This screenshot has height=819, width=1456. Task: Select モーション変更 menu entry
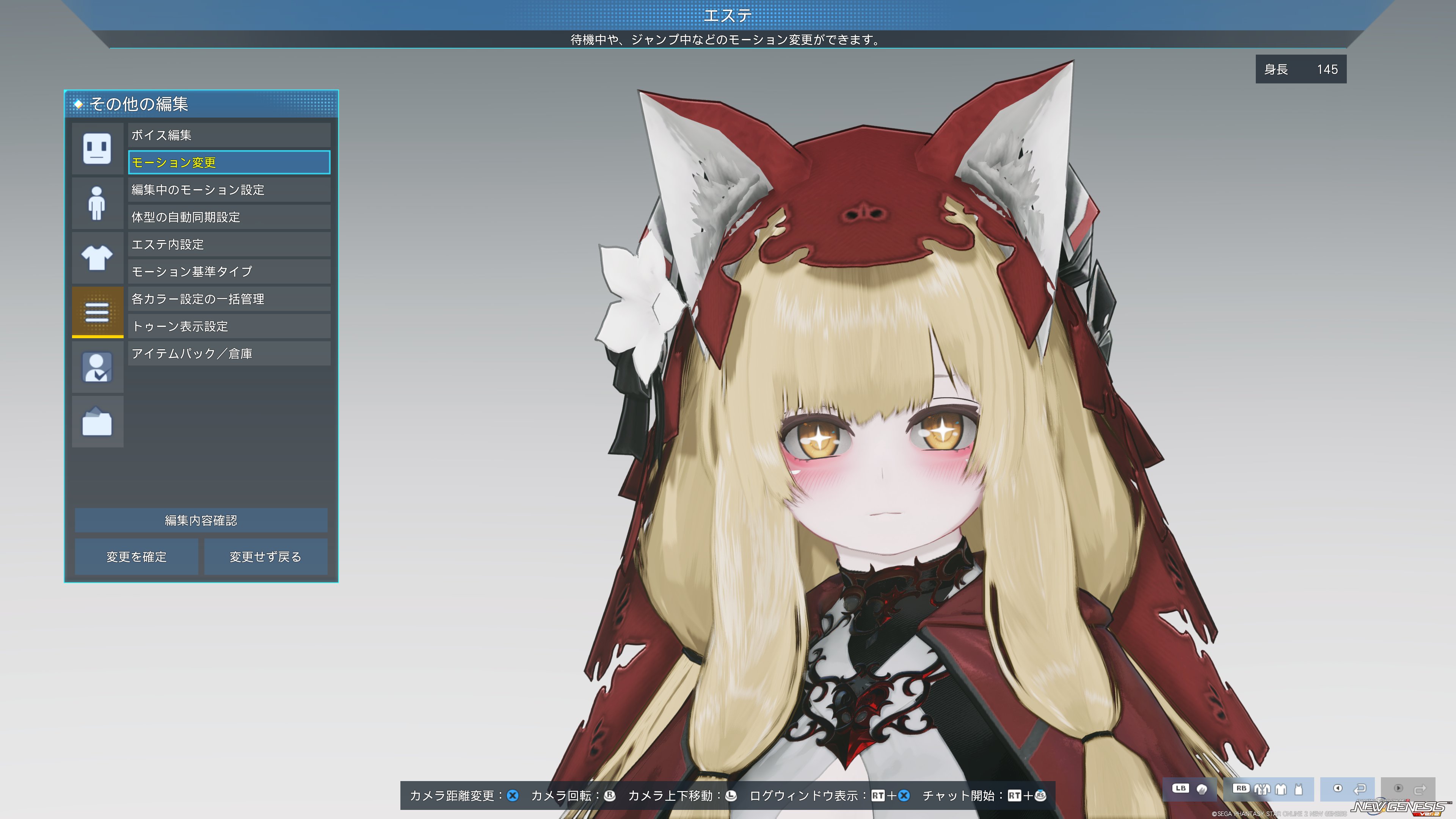point(229,163)
